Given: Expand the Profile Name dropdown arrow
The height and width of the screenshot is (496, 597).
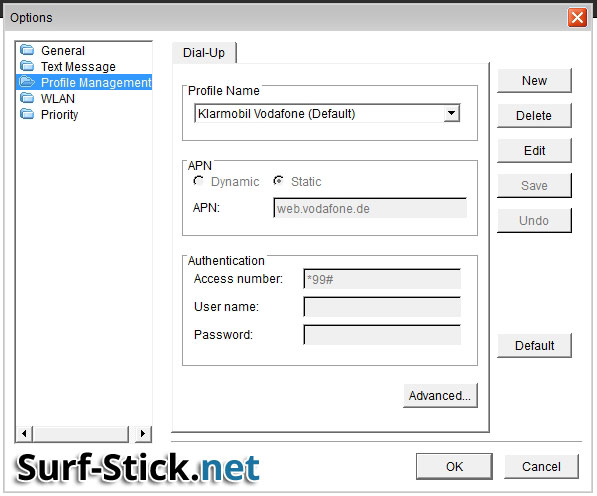Looking at the screenshot, I should 451,113.
